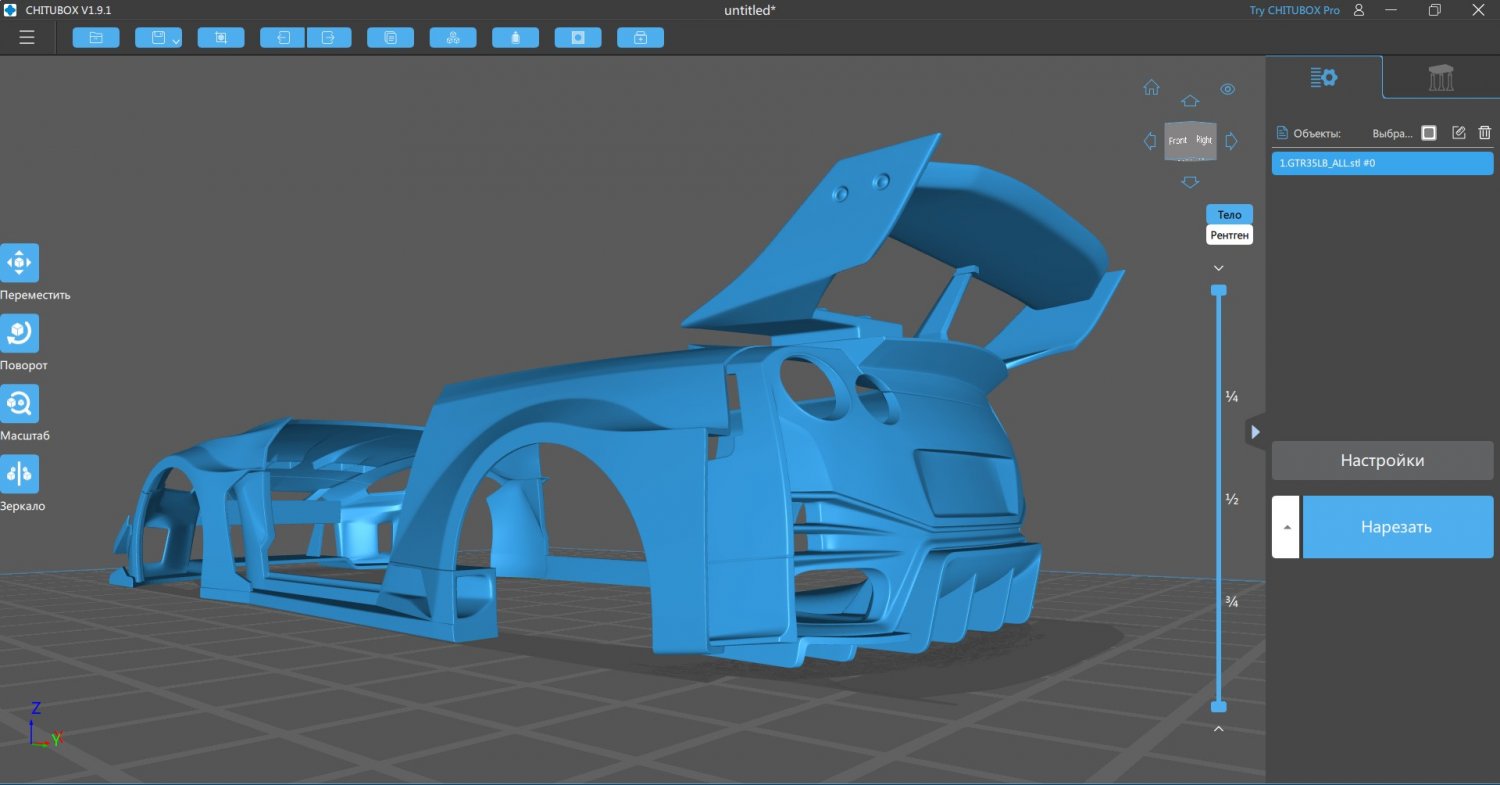Click the undo toolbar button
The width and height of the screenshot is (1500, 785).
pos(283,38)
